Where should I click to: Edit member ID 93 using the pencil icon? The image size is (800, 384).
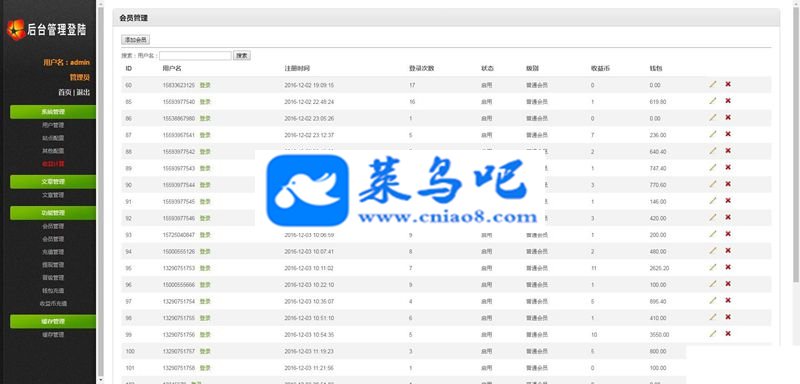[713, 234]
